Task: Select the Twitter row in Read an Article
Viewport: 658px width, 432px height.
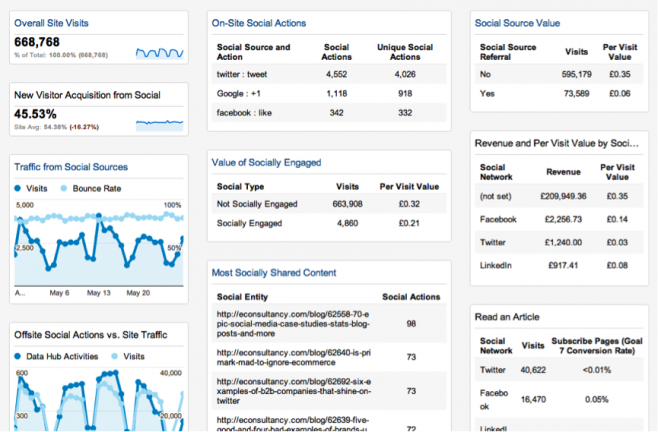Action: point(559,370)
